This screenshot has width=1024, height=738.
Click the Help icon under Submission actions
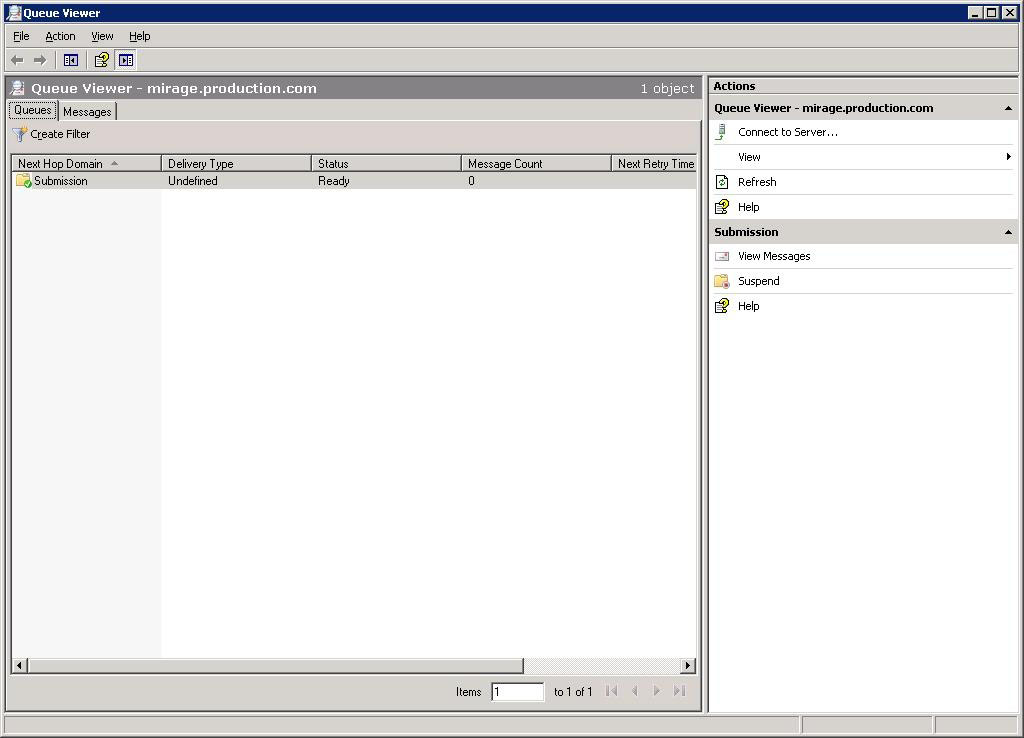[x=722, y=306]
